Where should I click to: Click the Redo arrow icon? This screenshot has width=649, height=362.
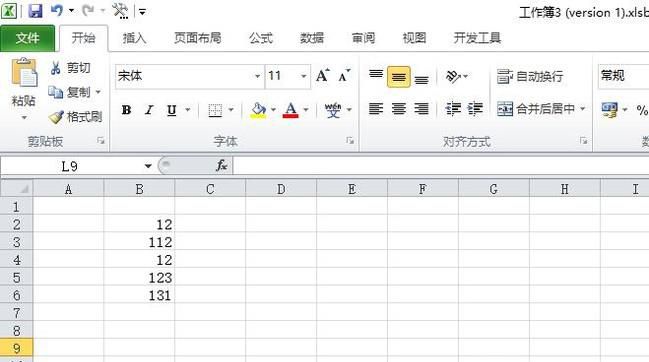click(x=88, y=11)
